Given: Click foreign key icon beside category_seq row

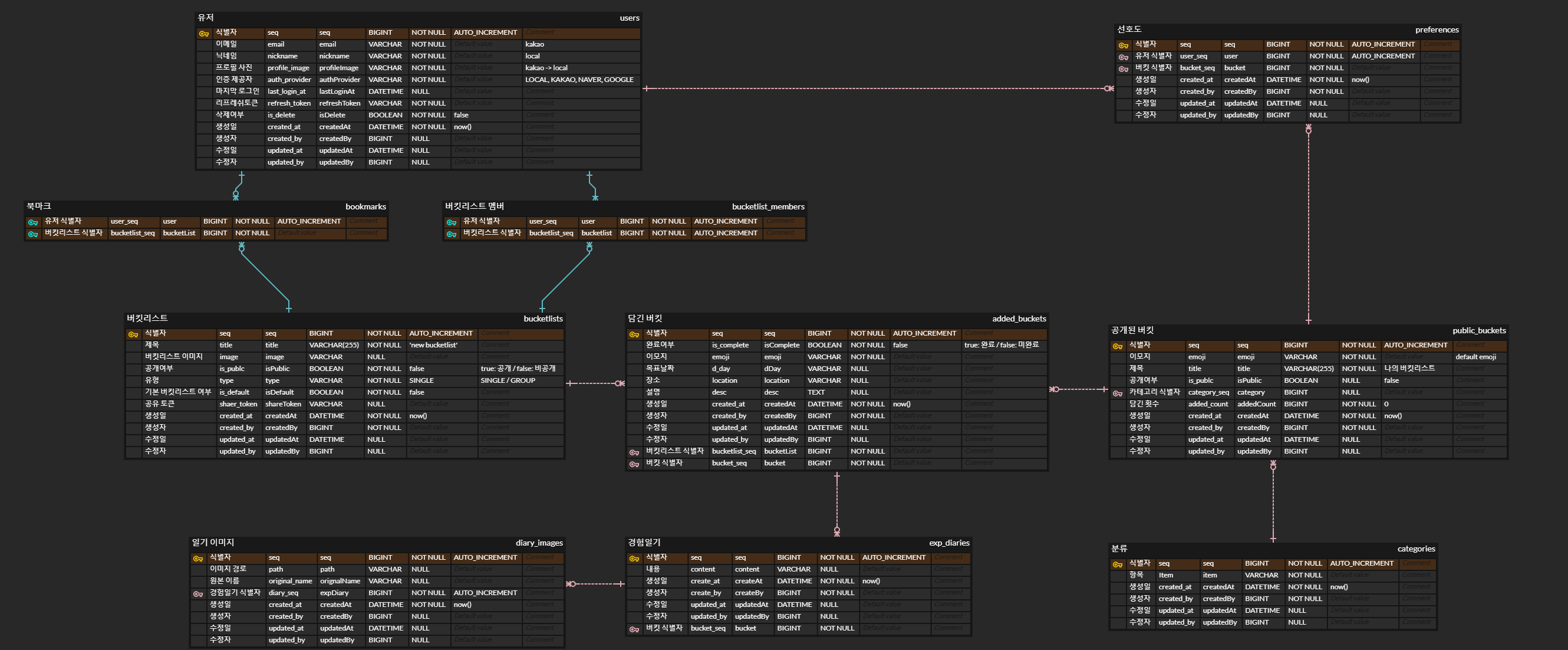Looking at the screenshot, I should point(1118,393).
